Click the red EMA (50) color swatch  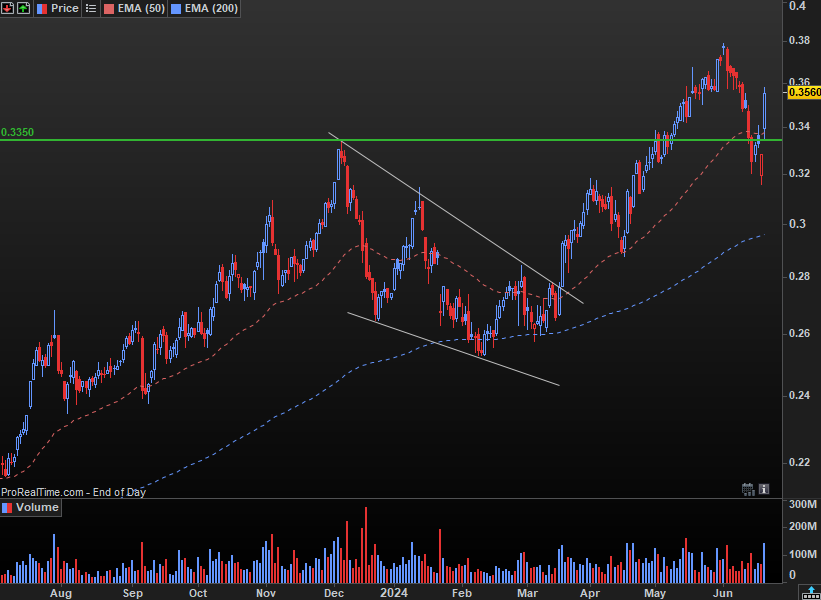[x=109, y=8]
